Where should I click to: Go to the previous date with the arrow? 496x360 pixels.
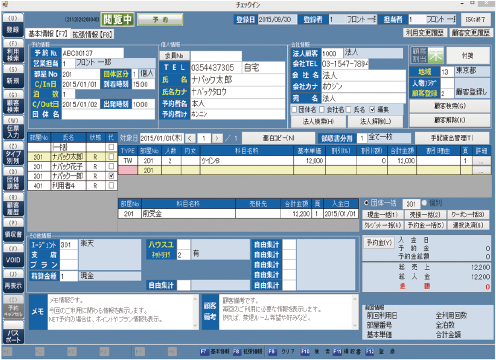point(190,138)
